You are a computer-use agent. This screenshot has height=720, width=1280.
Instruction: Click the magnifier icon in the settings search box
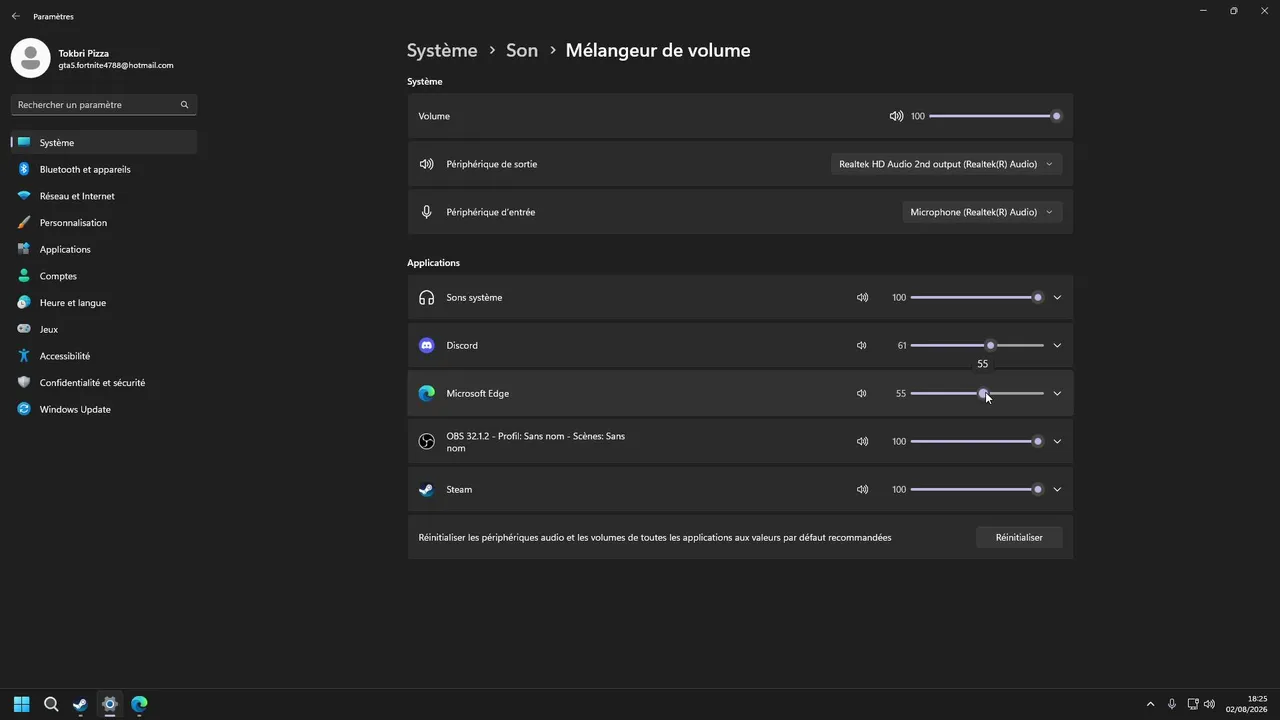184,105
